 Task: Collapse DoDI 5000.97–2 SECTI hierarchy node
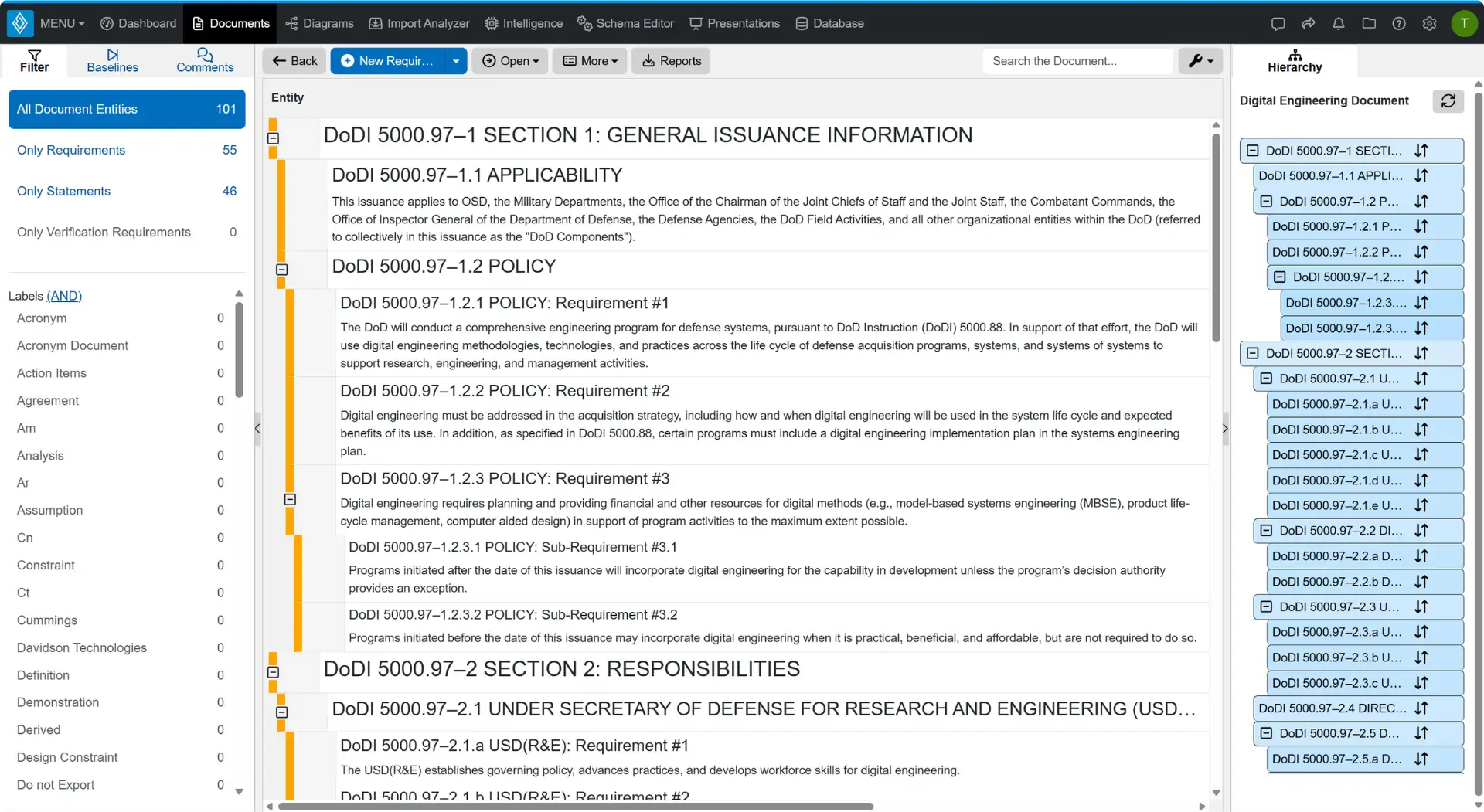tap(1252, 353)
